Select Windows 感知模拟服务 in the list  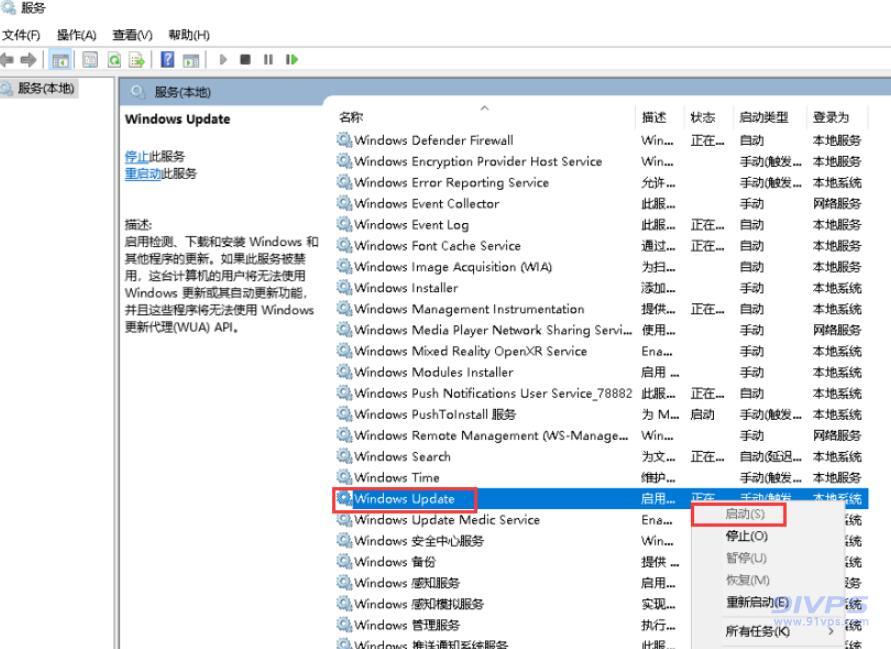419,604
